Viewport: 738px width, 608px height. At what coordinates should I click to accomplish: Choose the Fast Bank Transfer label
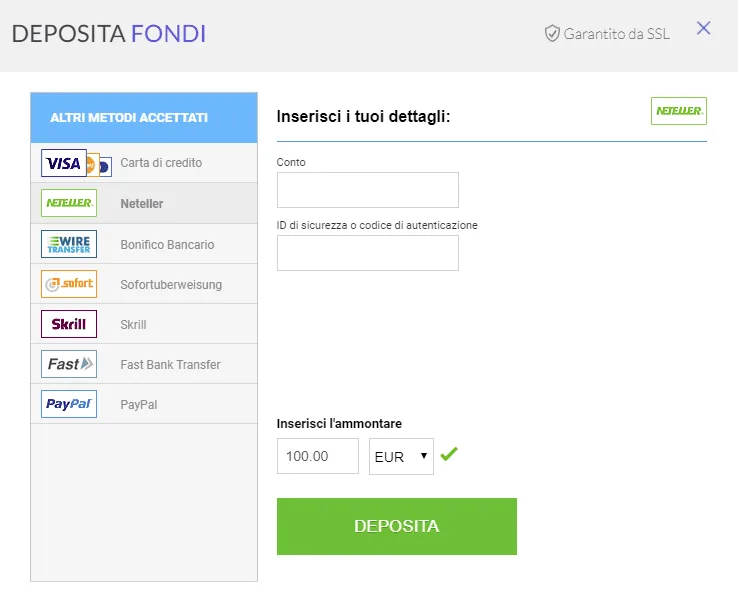point(170,365)
